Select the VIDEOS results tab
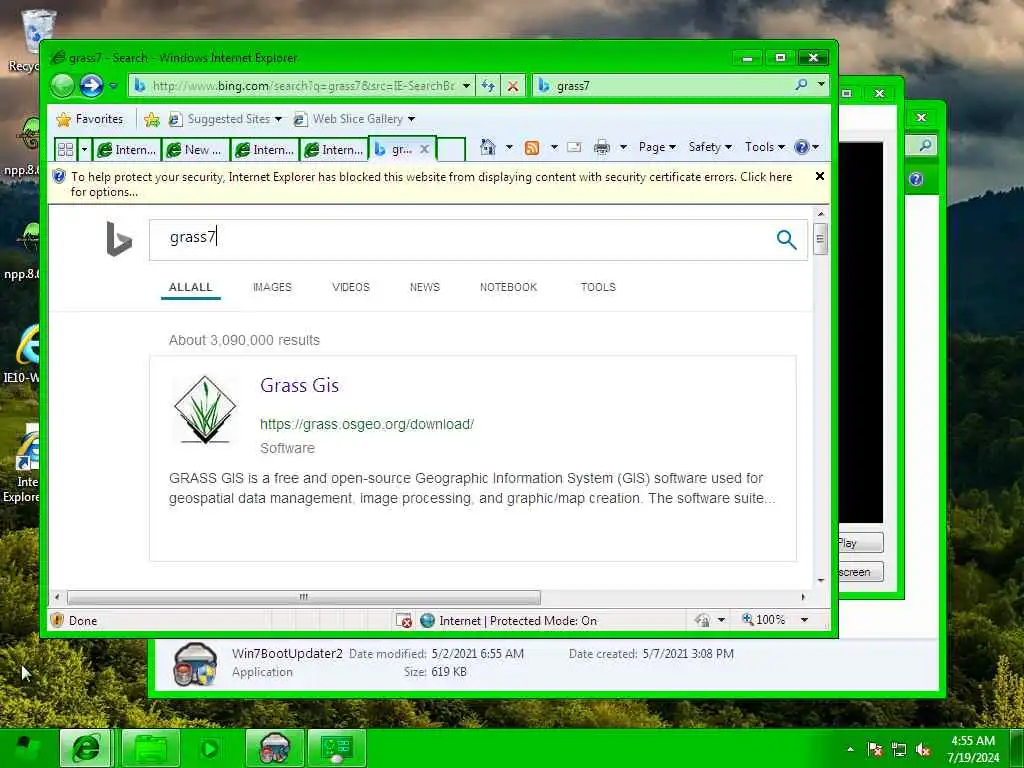 (351, 287)
